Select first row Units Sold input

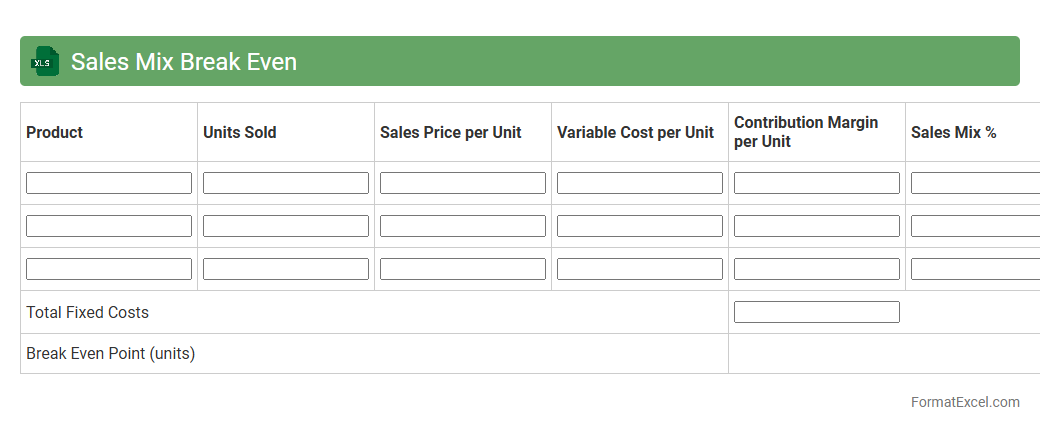286,183
